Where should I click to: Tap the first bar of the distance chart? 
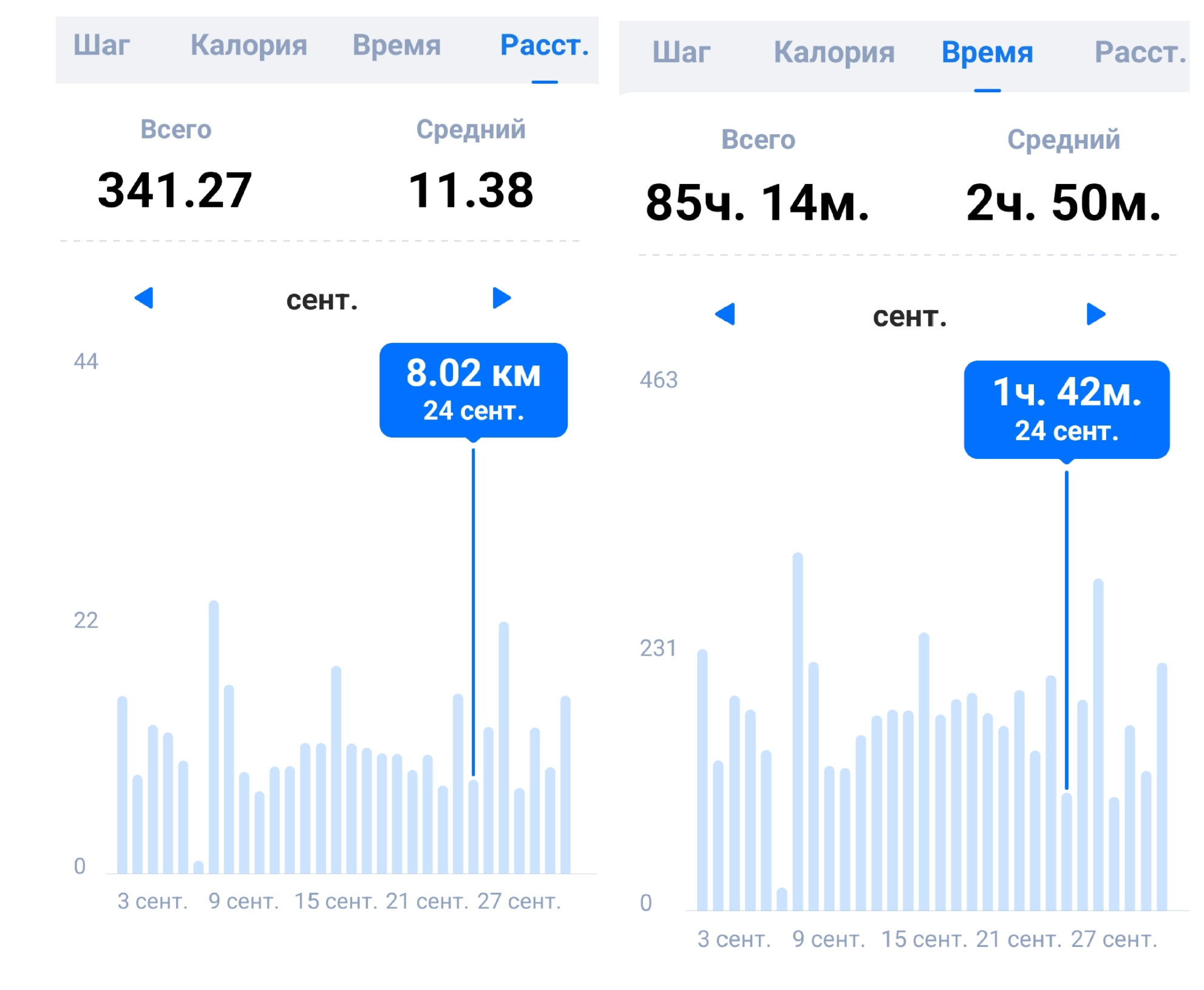click(x=122, y=785)
